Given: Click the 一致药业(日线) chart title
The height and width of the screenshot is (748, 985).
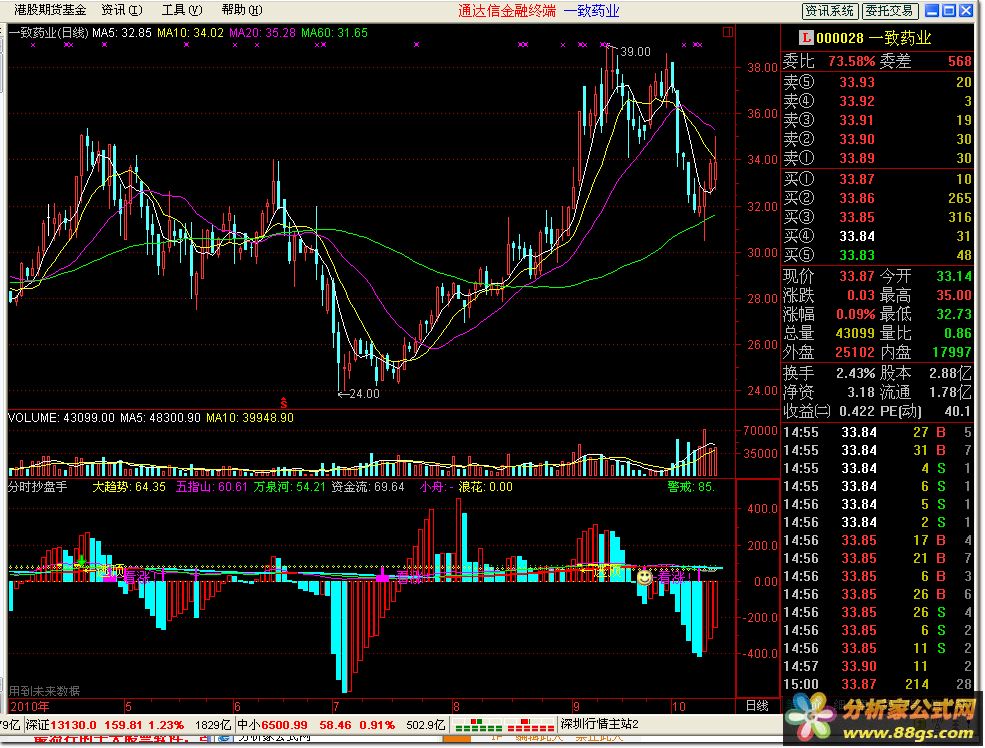Looking at the screenshot, I should pyautogui.click(x=49, y=33).
